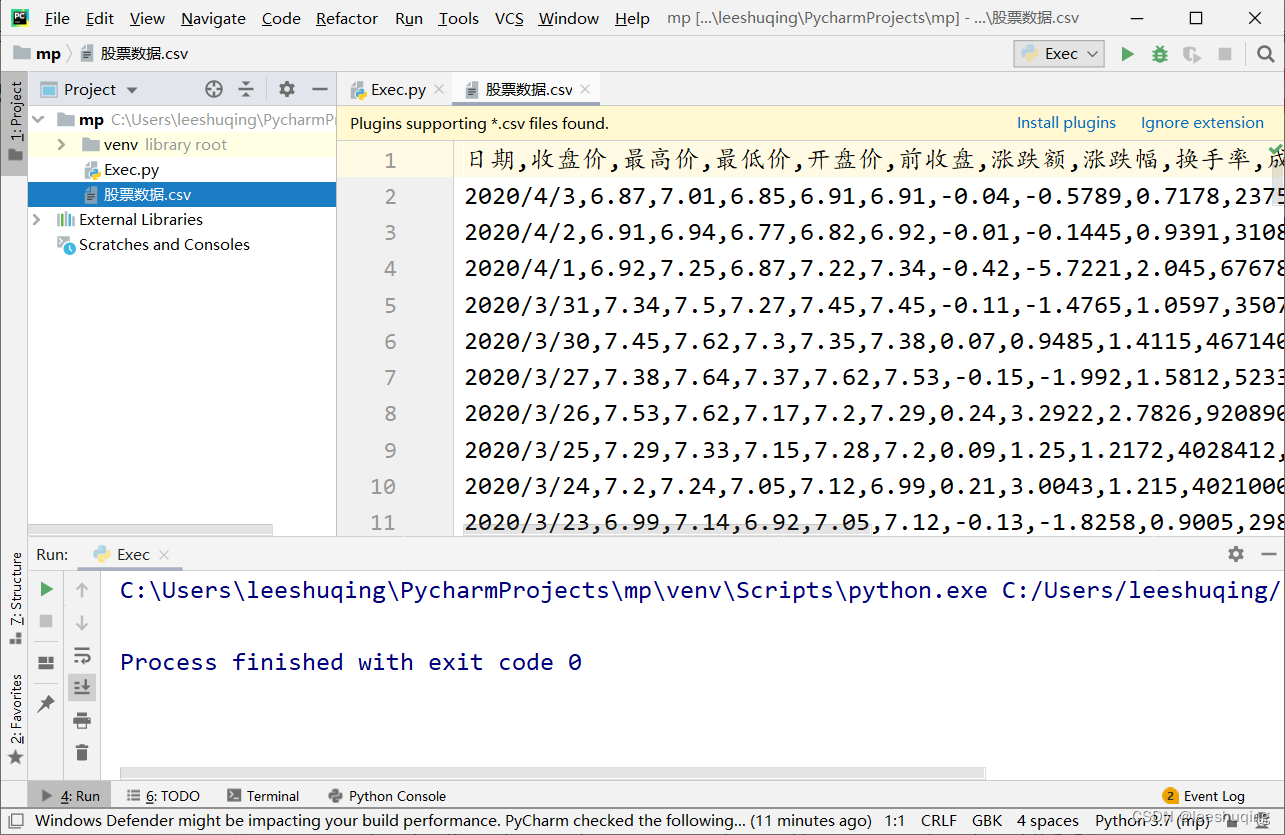Open the 2: Favorites side tab
Image resolution: width=1285 pixels, height=835 pixels.
pos(15,719)
